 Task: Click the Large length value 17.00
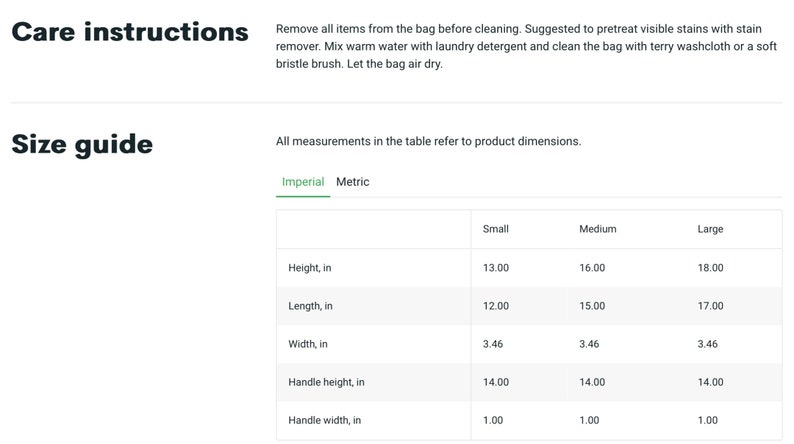pos(710,306)
